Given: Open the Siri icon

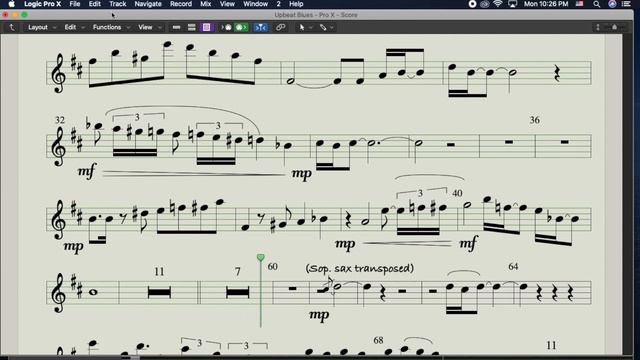Looking at the screenshot, I should coord(612,4).
